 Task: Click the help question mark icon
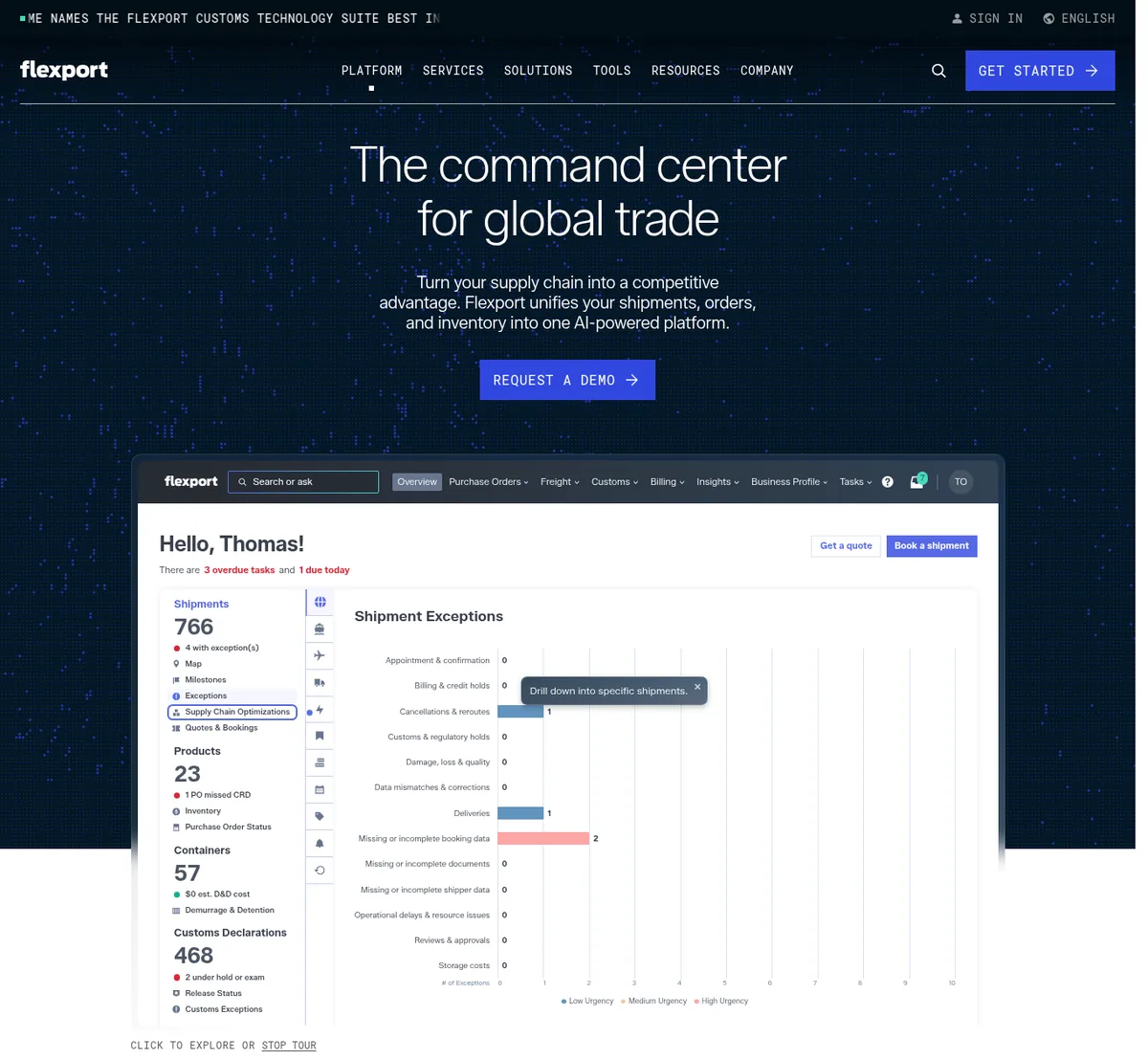pyautogui.click(x=888, y=482)
